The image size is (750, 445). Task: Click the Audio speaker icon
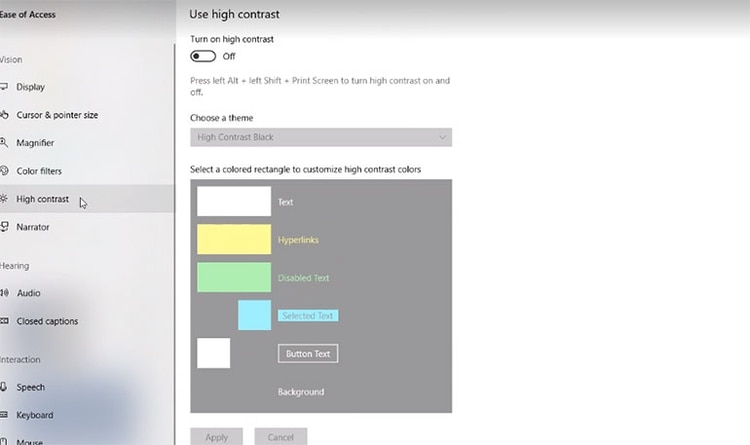pyautogui.click(x=4, y=293)
